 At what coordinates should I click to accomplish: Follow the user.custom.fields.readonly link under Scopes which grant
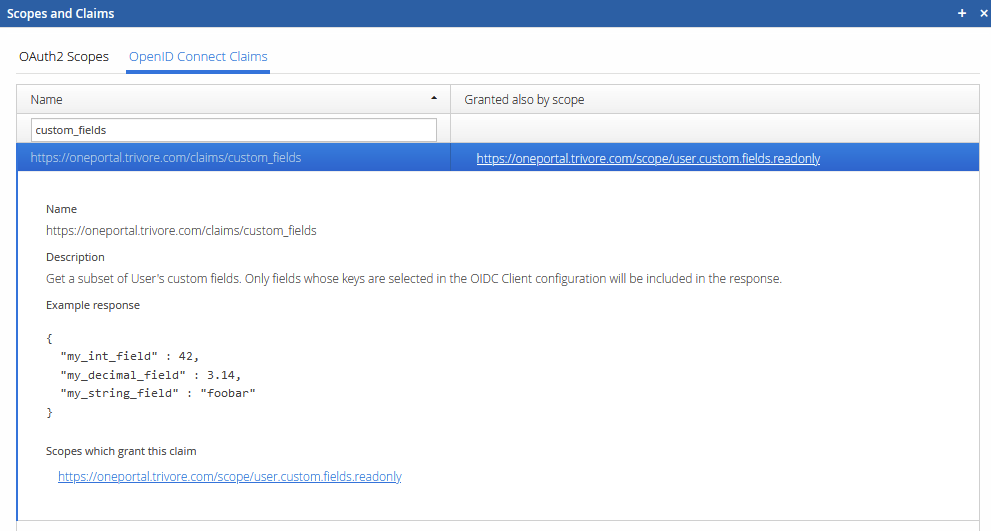tap(230, 477)
